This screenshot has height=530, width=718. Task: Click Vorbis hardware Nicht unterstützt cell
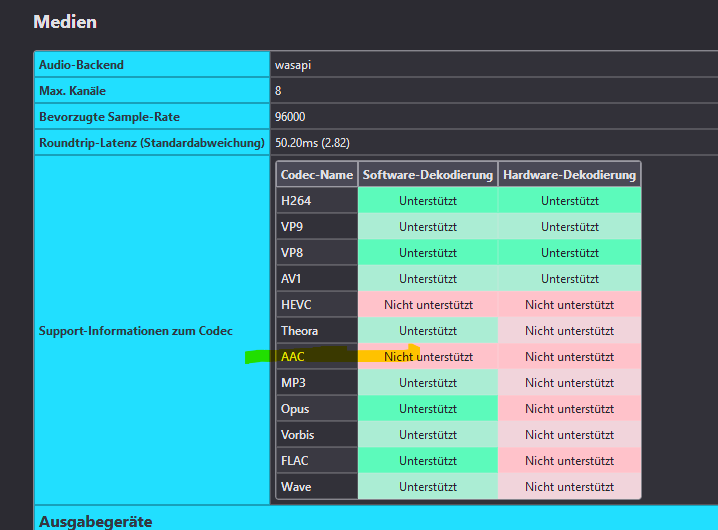(569, 435)
